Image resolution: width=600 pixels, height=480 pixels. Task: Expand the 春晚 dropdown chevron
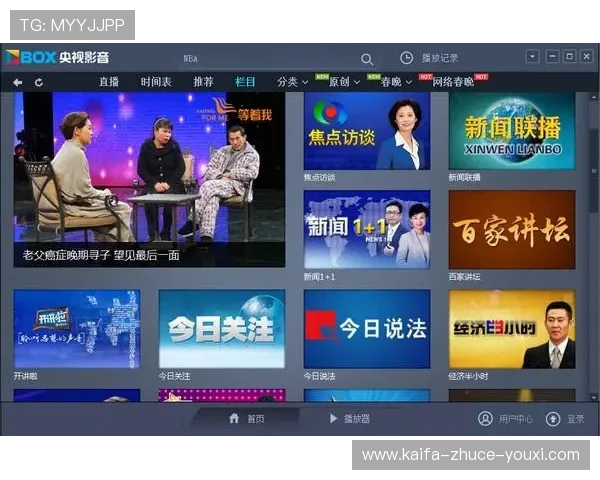tap(409, 82)
